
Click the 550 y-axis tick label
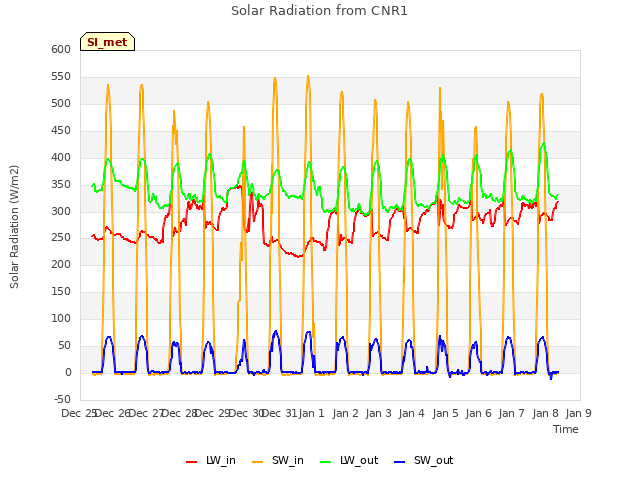[x=61, y=76]
